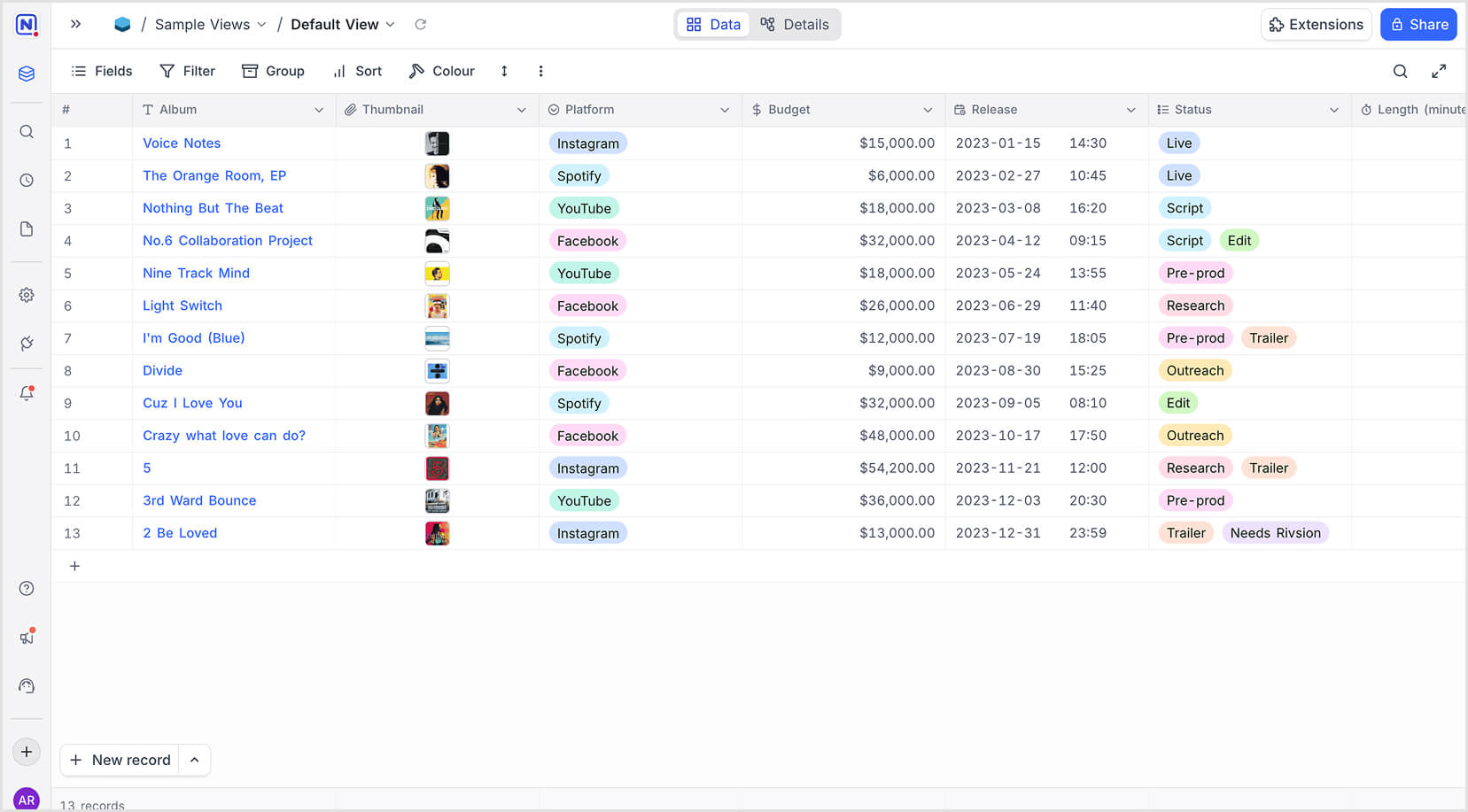Expand the Default View dropdown in the breadcrumb
This screenshot has width=1468, height=812.
tap(391, 25)
